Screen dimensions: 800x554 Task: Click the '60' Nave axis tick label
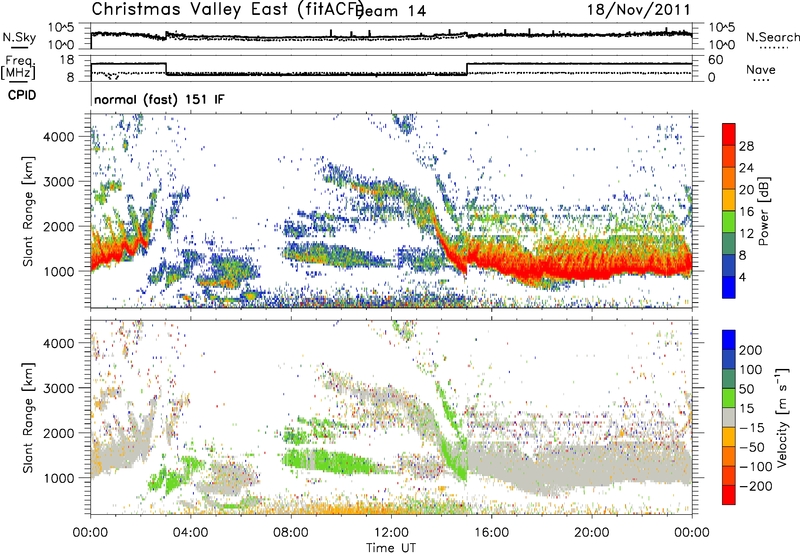(x=715, y=60)
